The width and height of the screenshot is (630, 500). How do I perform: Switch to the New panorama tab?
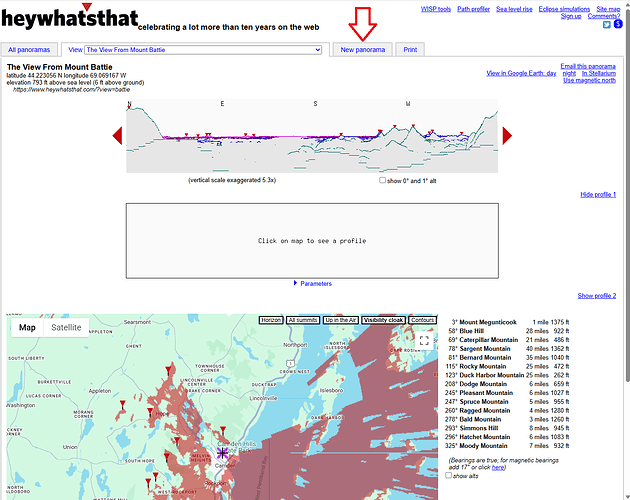[x=362, y=49]
